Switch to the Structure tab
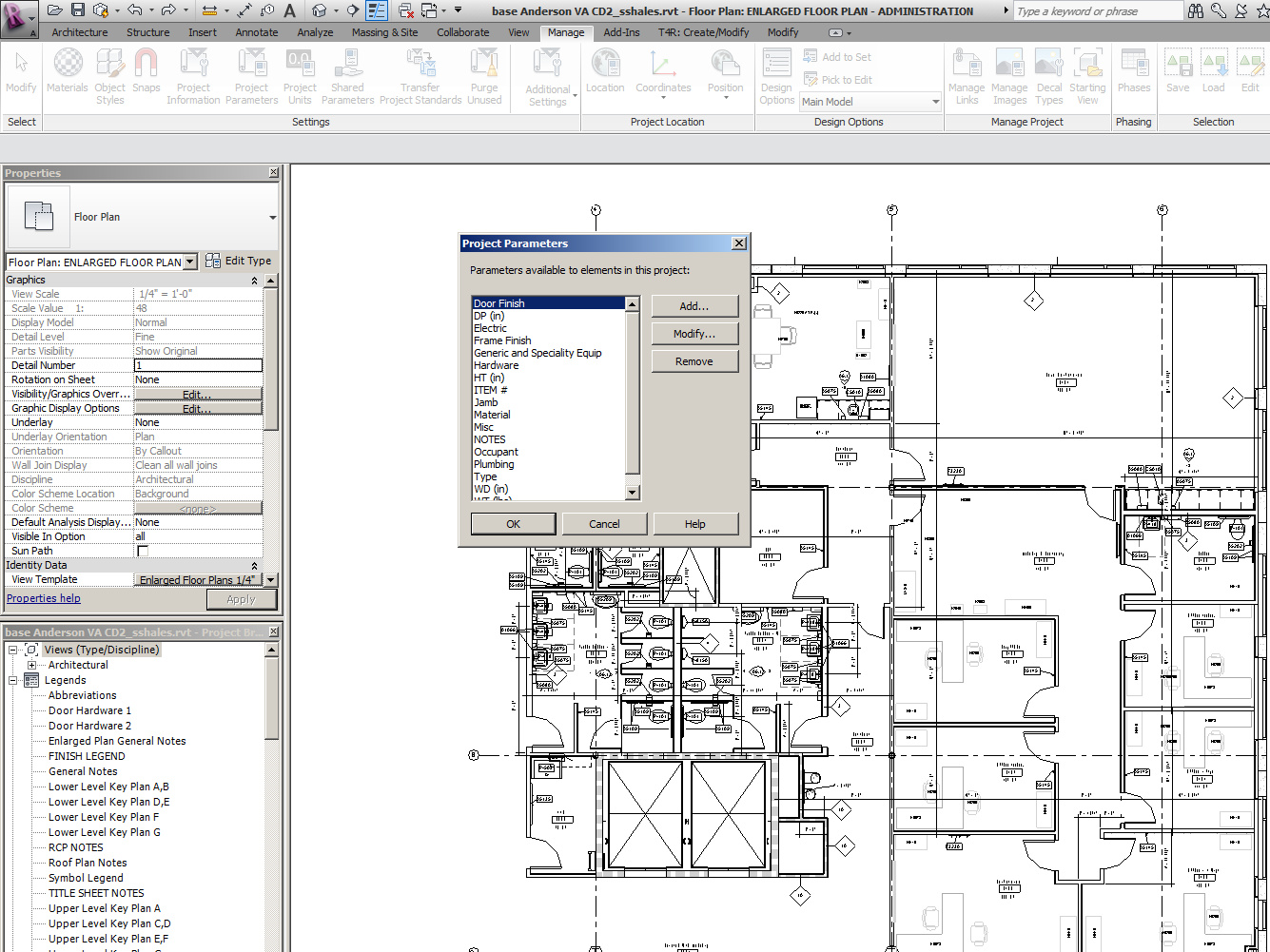The image size is (1270, 952). click(148, 32)
